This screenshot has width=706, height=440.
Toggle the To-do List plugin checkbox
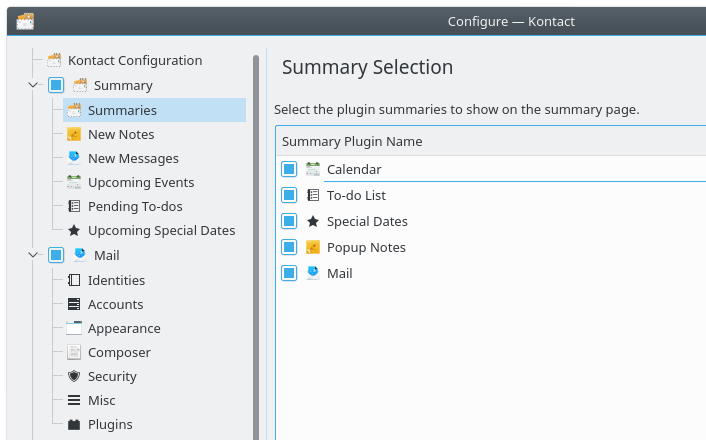pyautogui.click(x=289, y=196)
